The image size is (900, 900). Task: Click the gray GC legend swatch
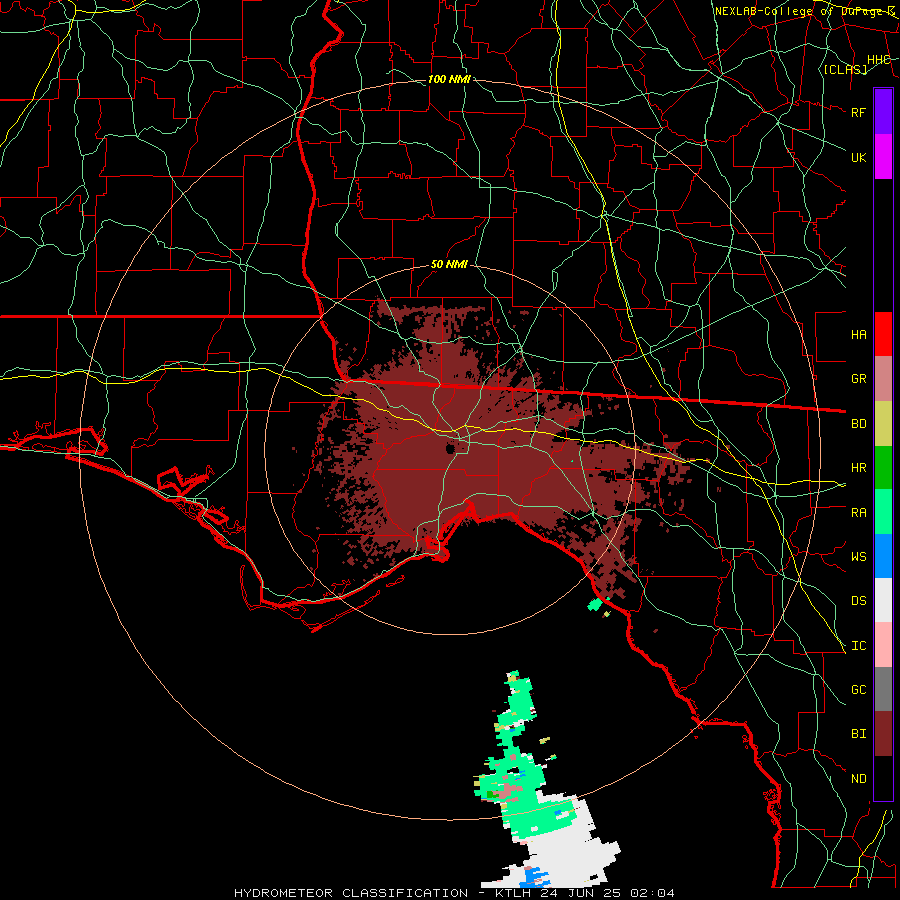click(x=883, y=689)
